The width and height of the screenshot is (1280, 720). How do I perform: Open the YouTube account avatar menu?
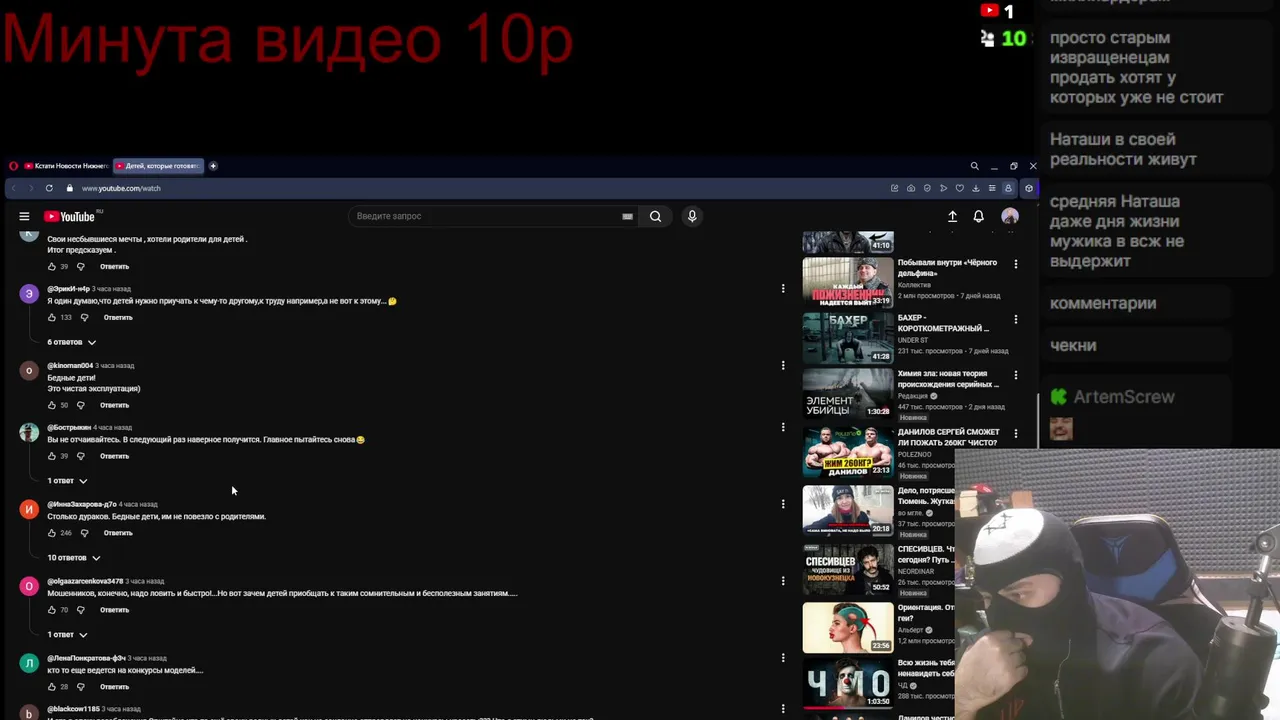click(x=1010, y=216)
